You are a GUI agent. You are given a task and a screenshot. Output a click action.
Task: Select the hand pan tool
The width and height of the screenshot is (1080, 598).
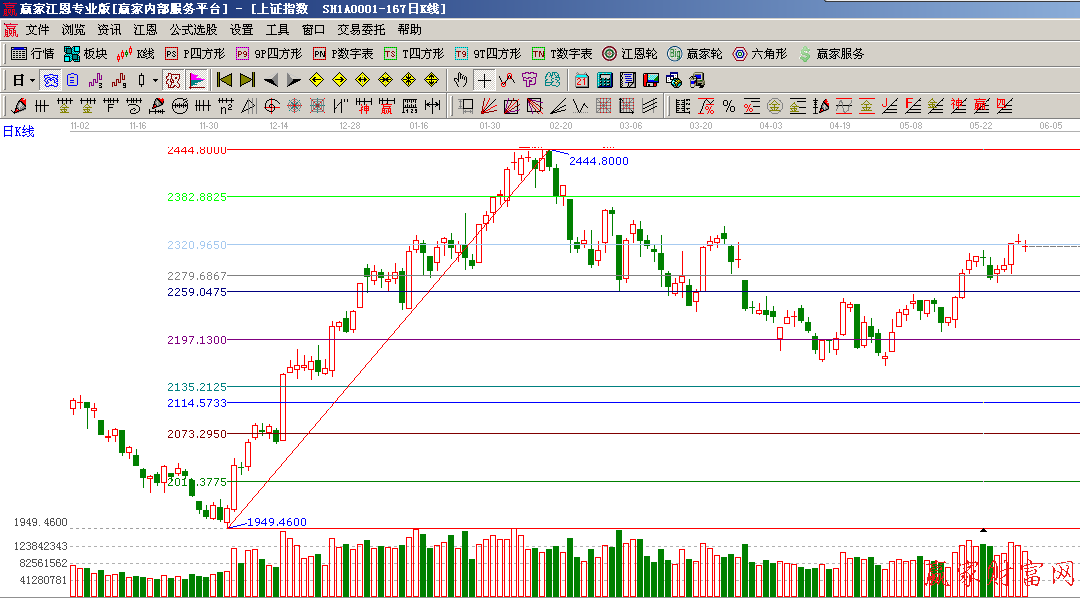(461, 80)
